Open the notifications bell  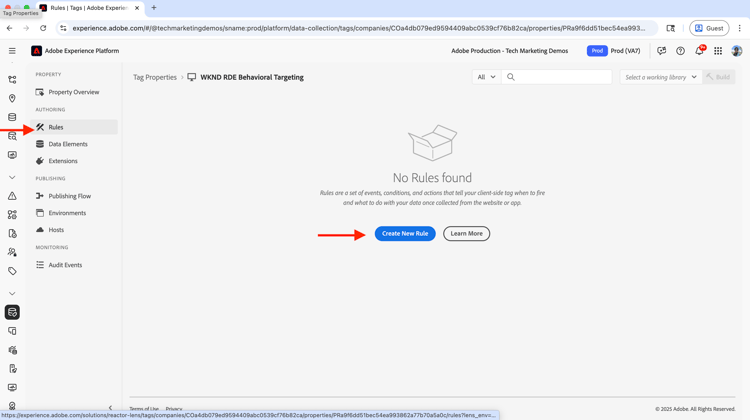pyautogui.click(x=699, y=51)
